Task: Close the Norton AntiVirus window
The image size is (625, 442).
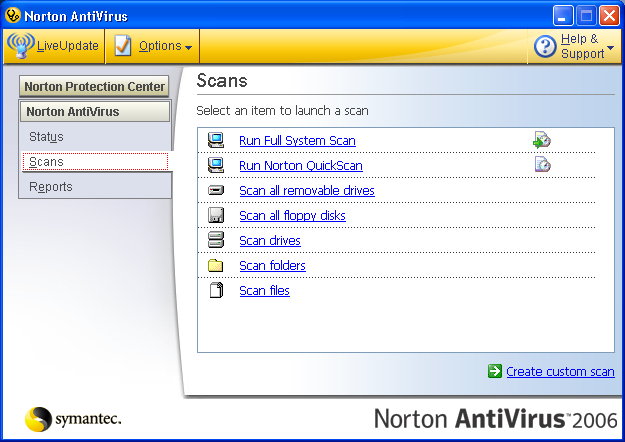Action: point(609,16)
